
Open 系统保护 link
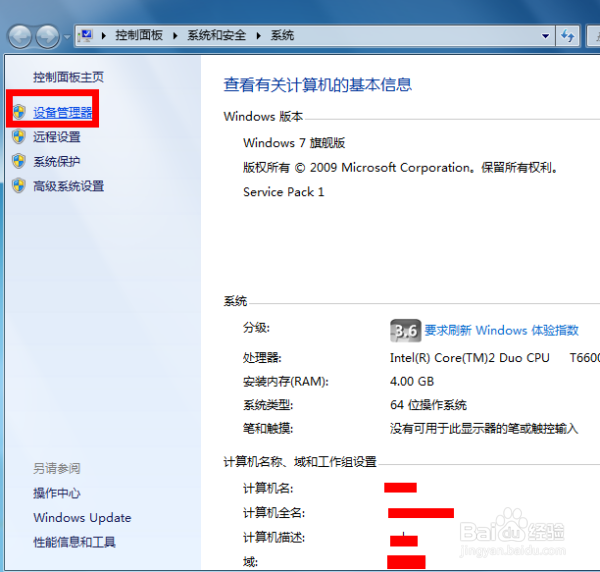[x=57, y=161]
